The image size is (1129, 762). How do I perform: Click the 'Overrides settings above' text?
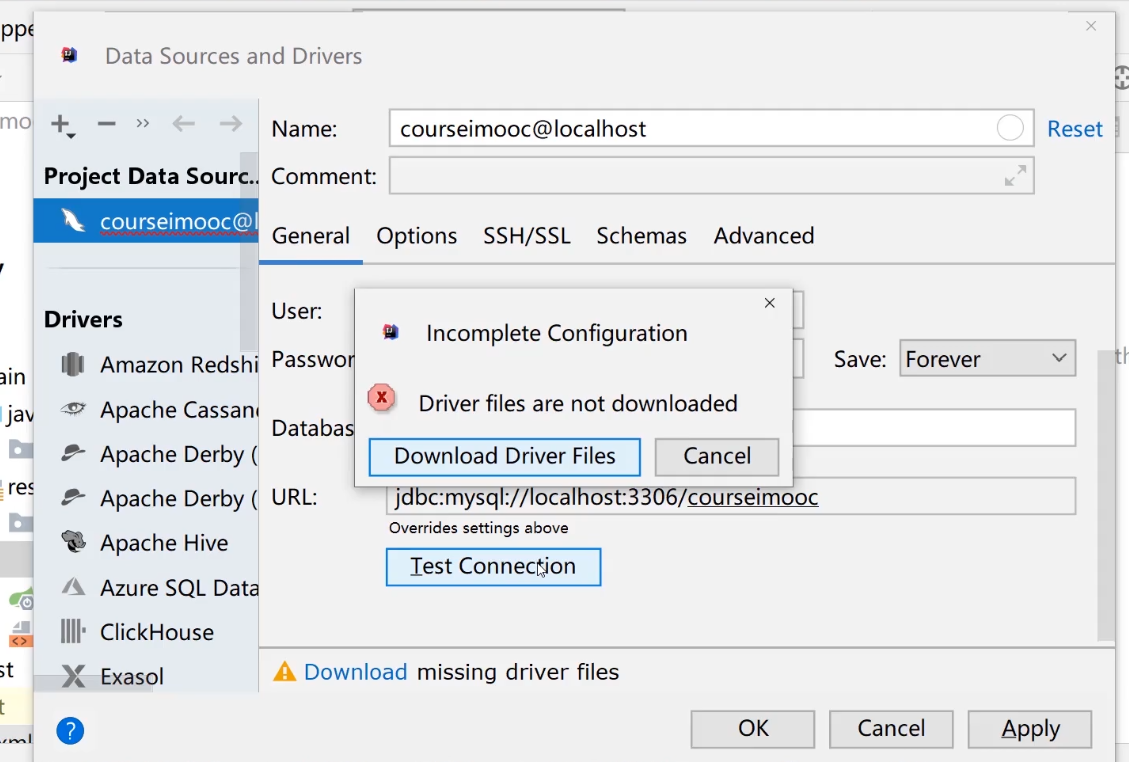tap(478, 528)
